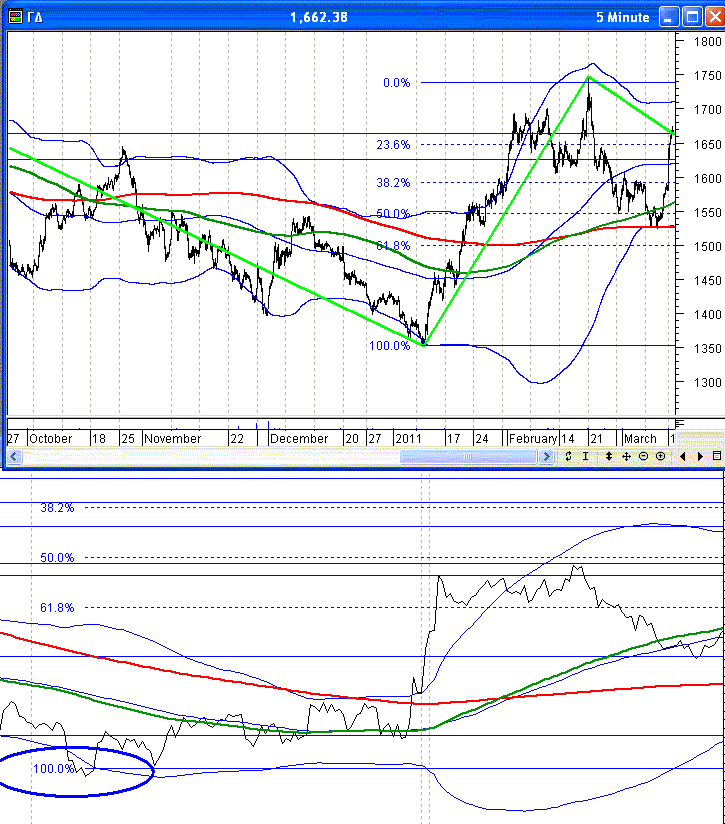
Task: Step chart forward with right triangle arrow
Action: (x=699, y=456)
